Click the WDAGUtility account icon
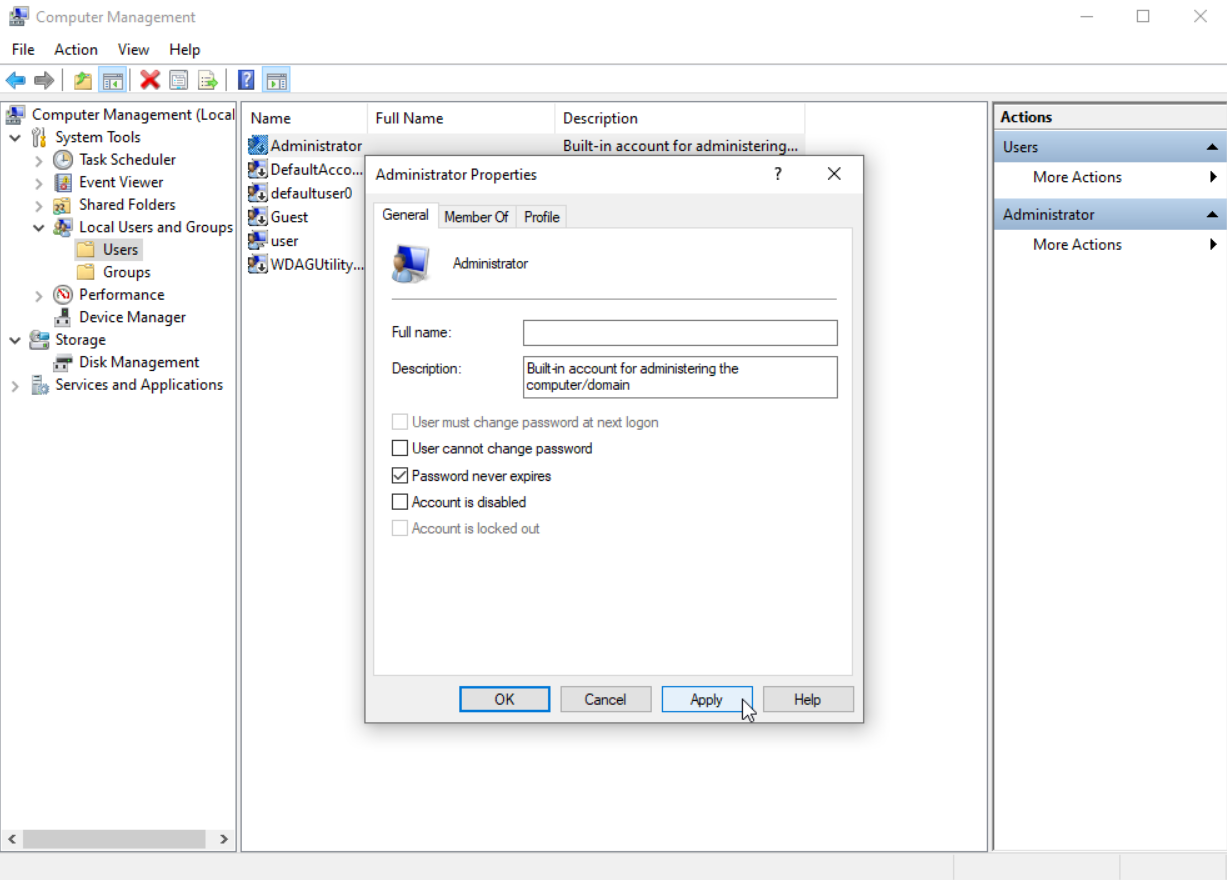Screen dimensions: 1227x880 pyautogui.click(x=258, y=265)
